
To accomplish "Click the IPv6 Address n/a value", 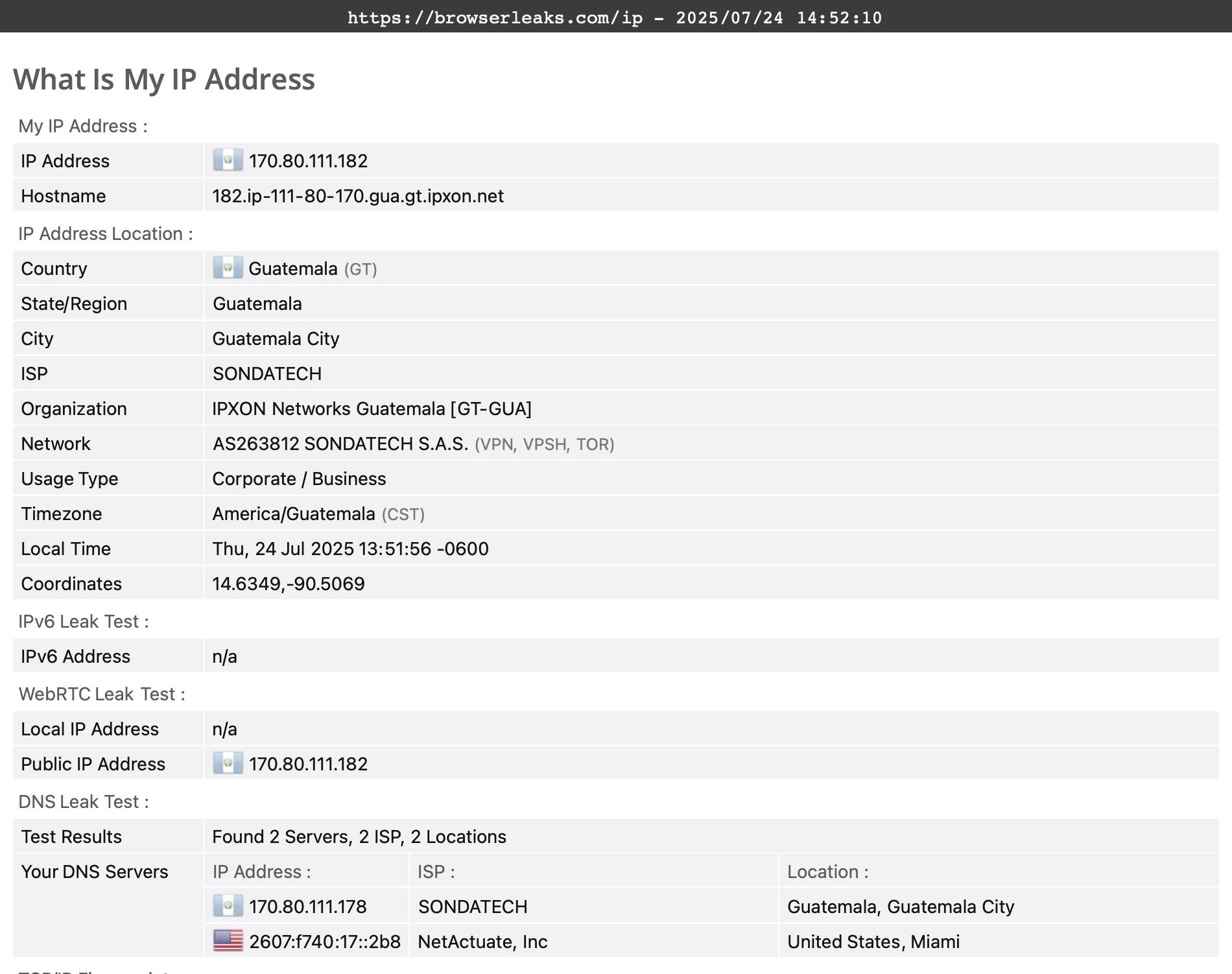I will (x=225, y=656).
